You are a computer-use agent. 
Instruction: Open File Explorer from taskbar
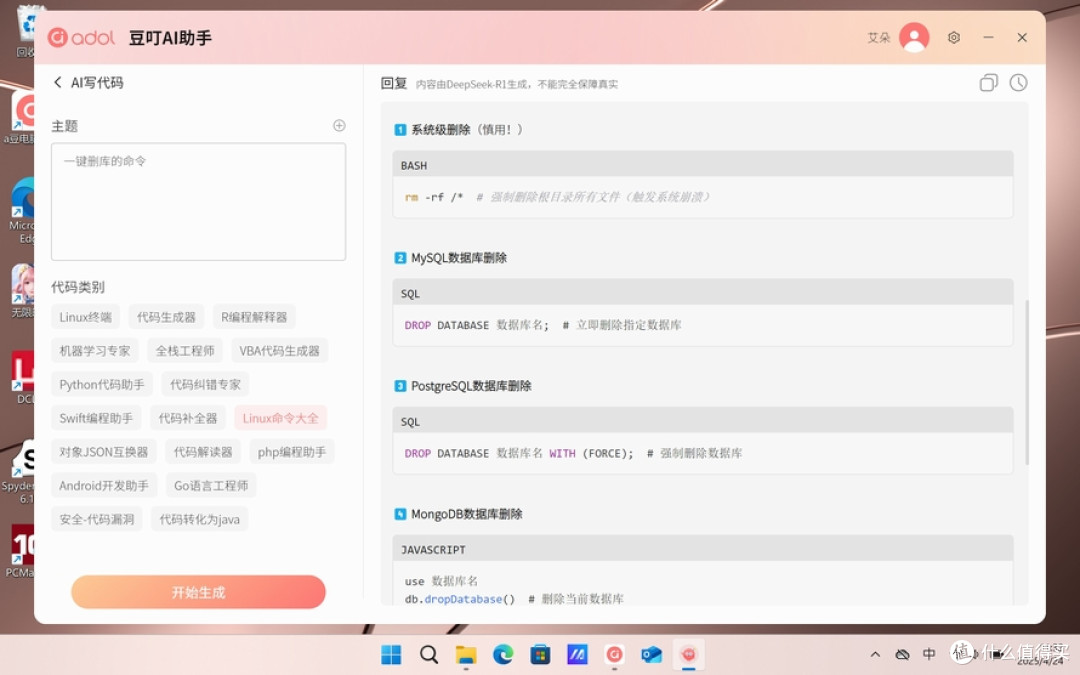coord(466,654)
